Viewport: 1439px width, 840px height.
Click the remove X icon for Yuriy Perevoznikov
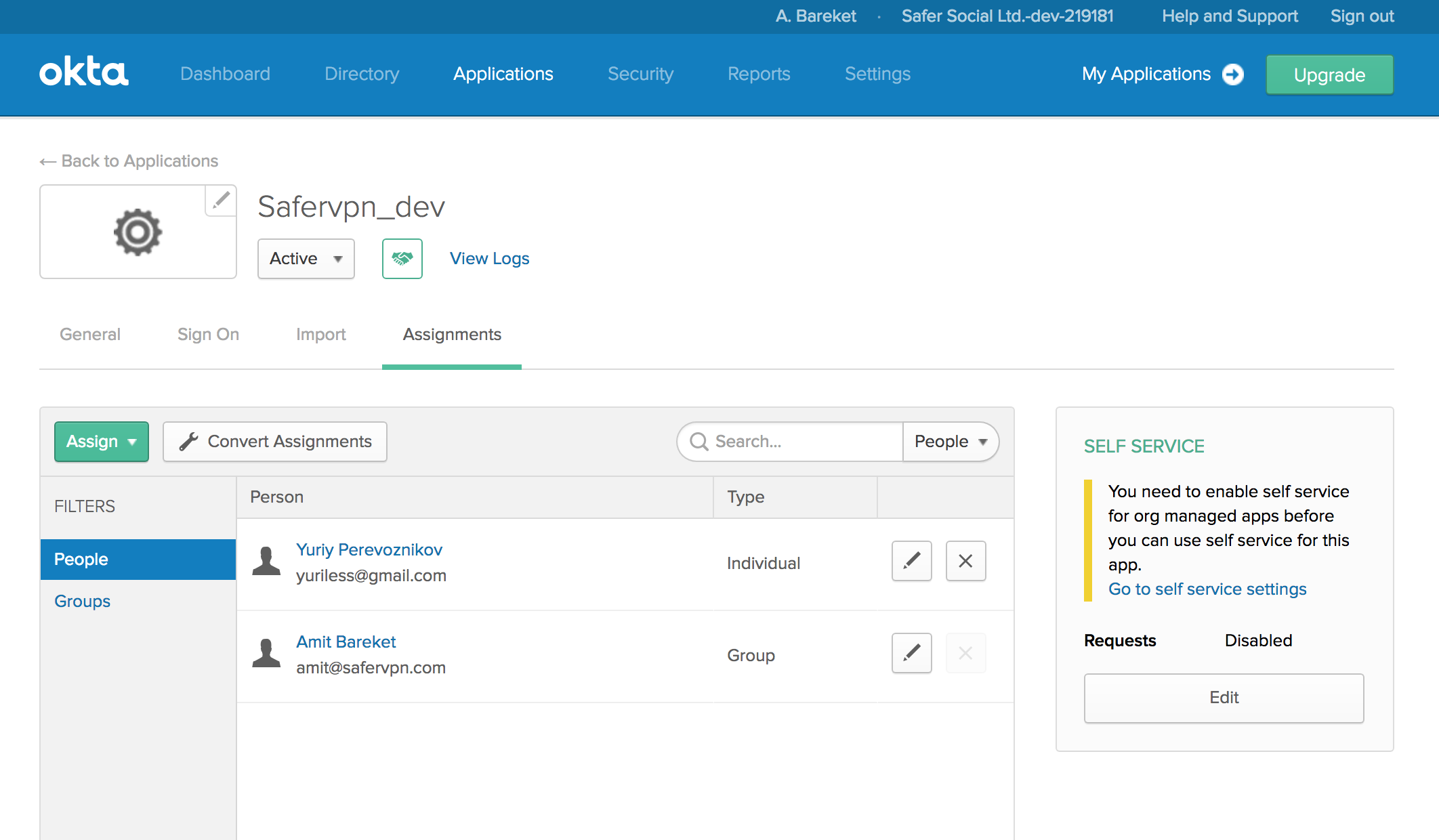(x=965, y=560)
